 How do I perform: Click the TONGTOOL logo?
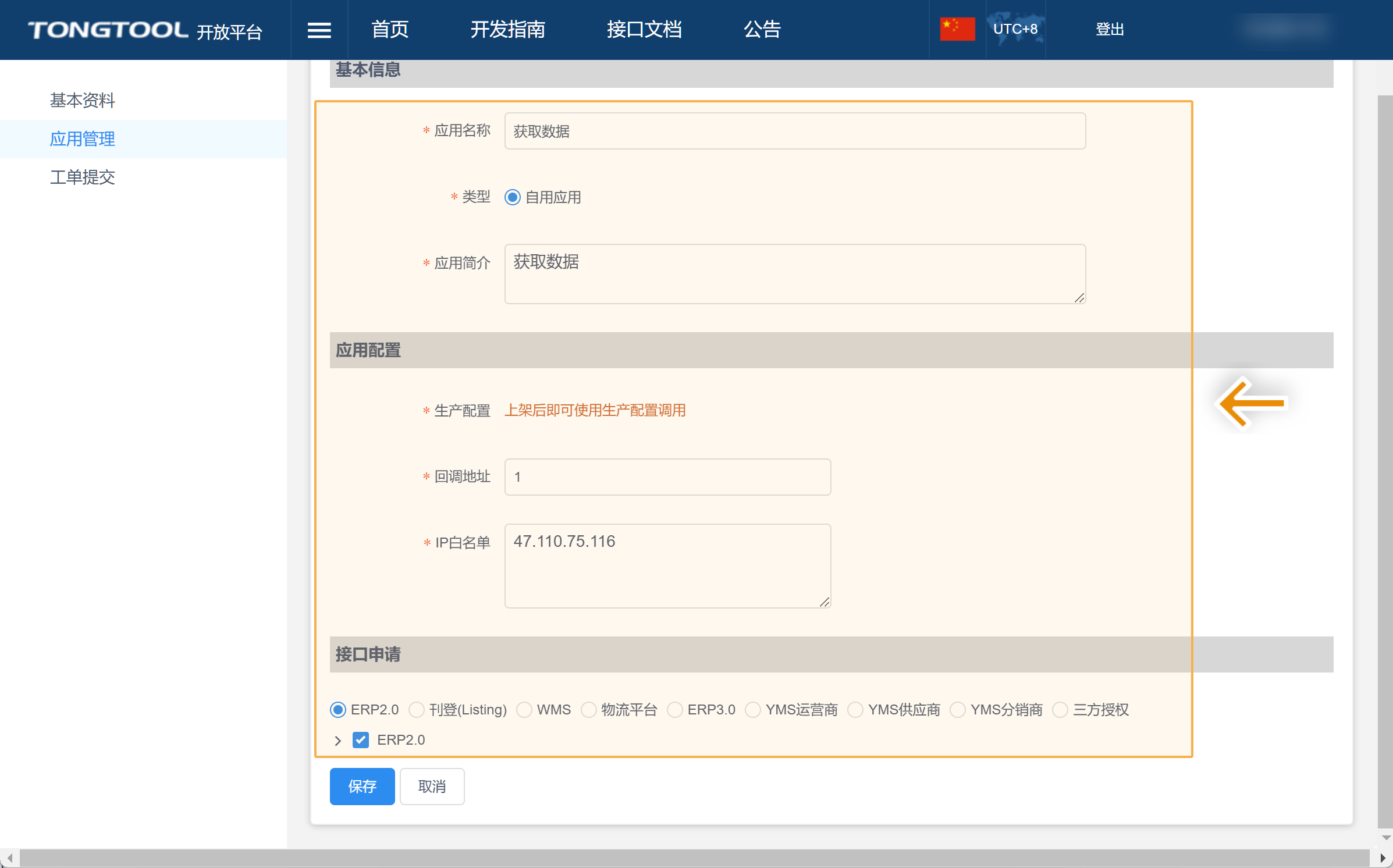(x=108, y=30)
